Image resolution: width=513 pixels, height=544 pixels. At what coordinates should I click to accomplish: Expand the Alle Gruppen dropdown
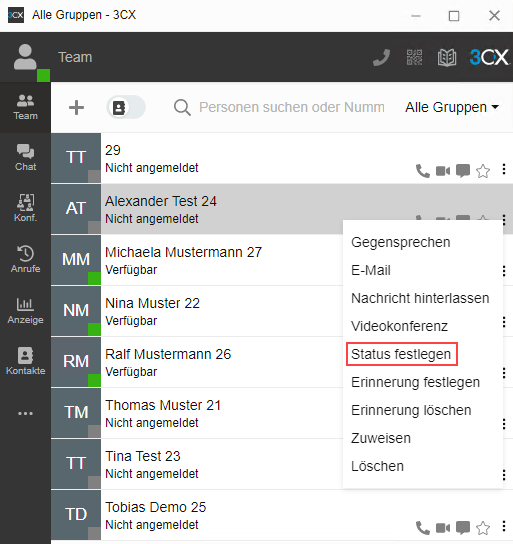tap(452, 107)
